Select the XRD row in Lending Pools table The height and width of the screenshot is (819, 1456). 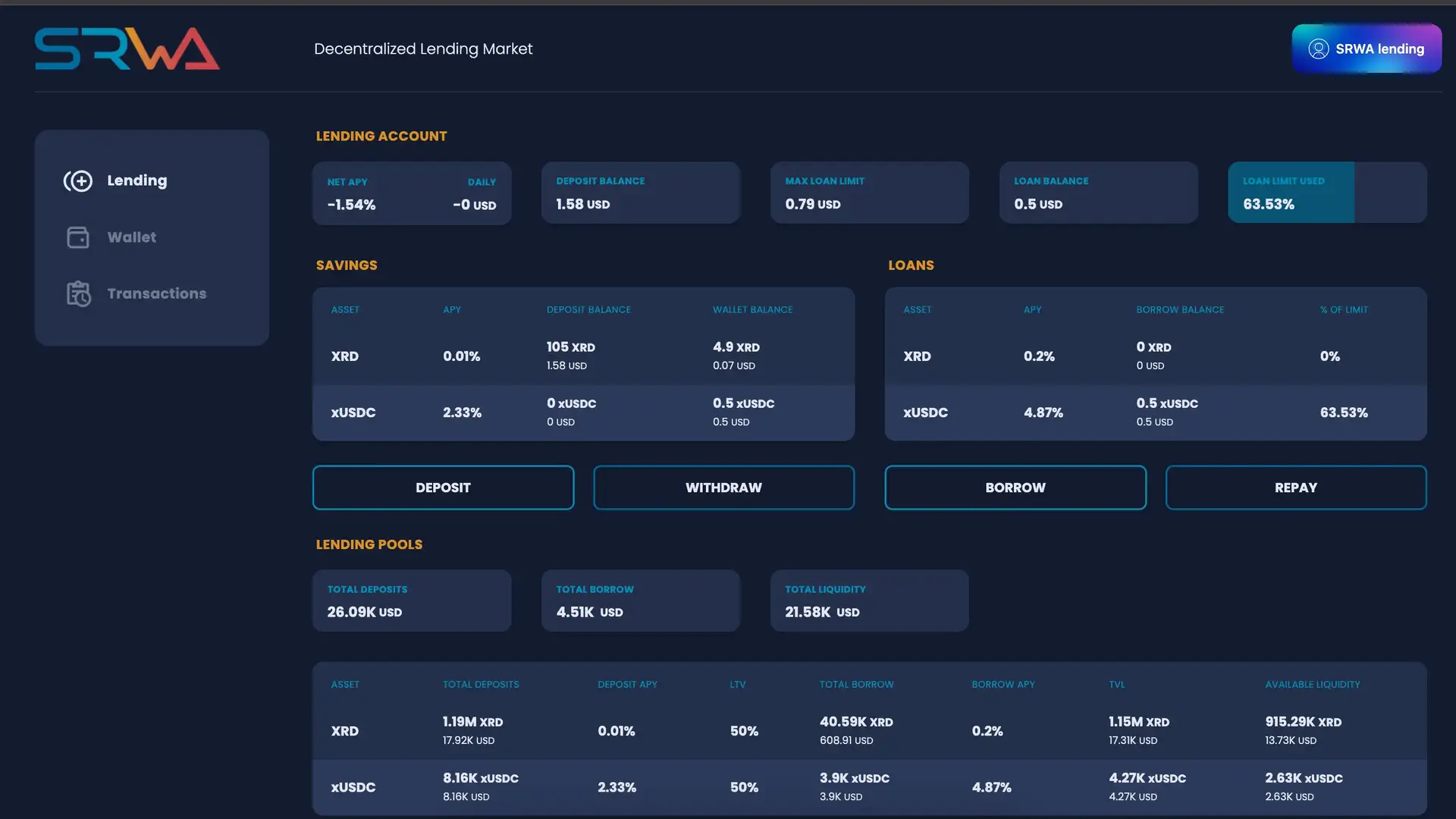click(869, 731)
